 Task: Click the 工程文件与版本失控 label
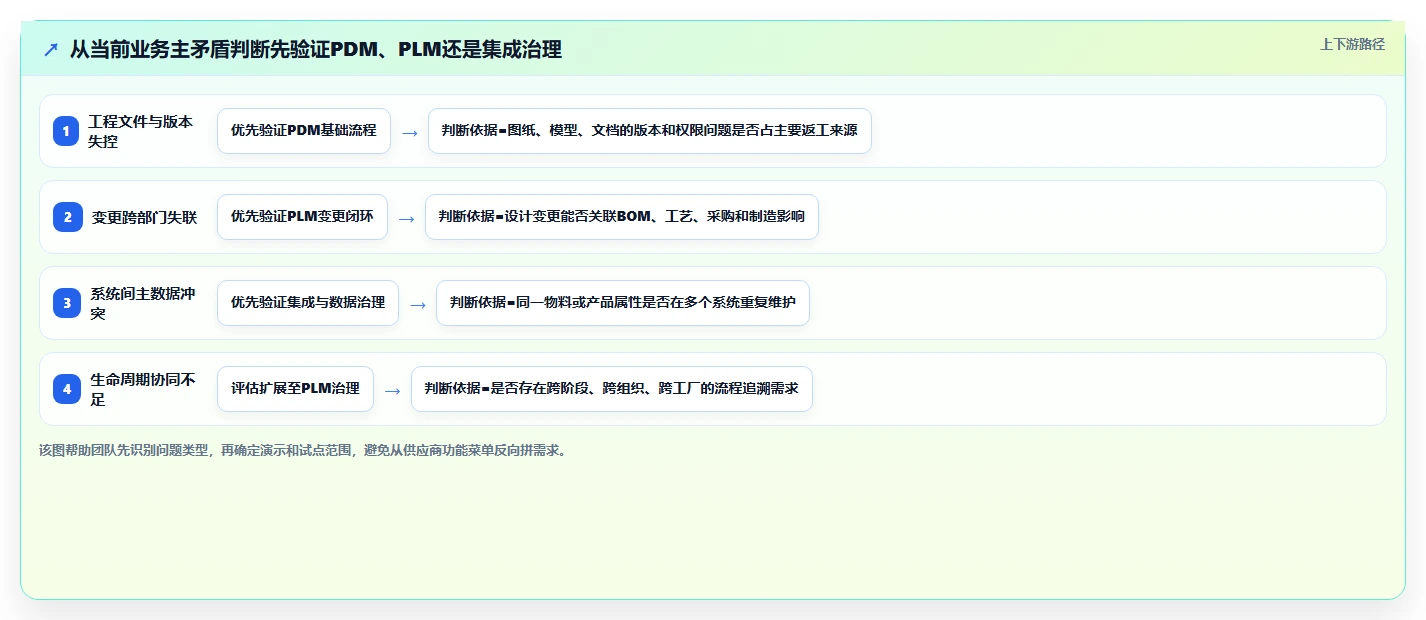coord(140,131)
